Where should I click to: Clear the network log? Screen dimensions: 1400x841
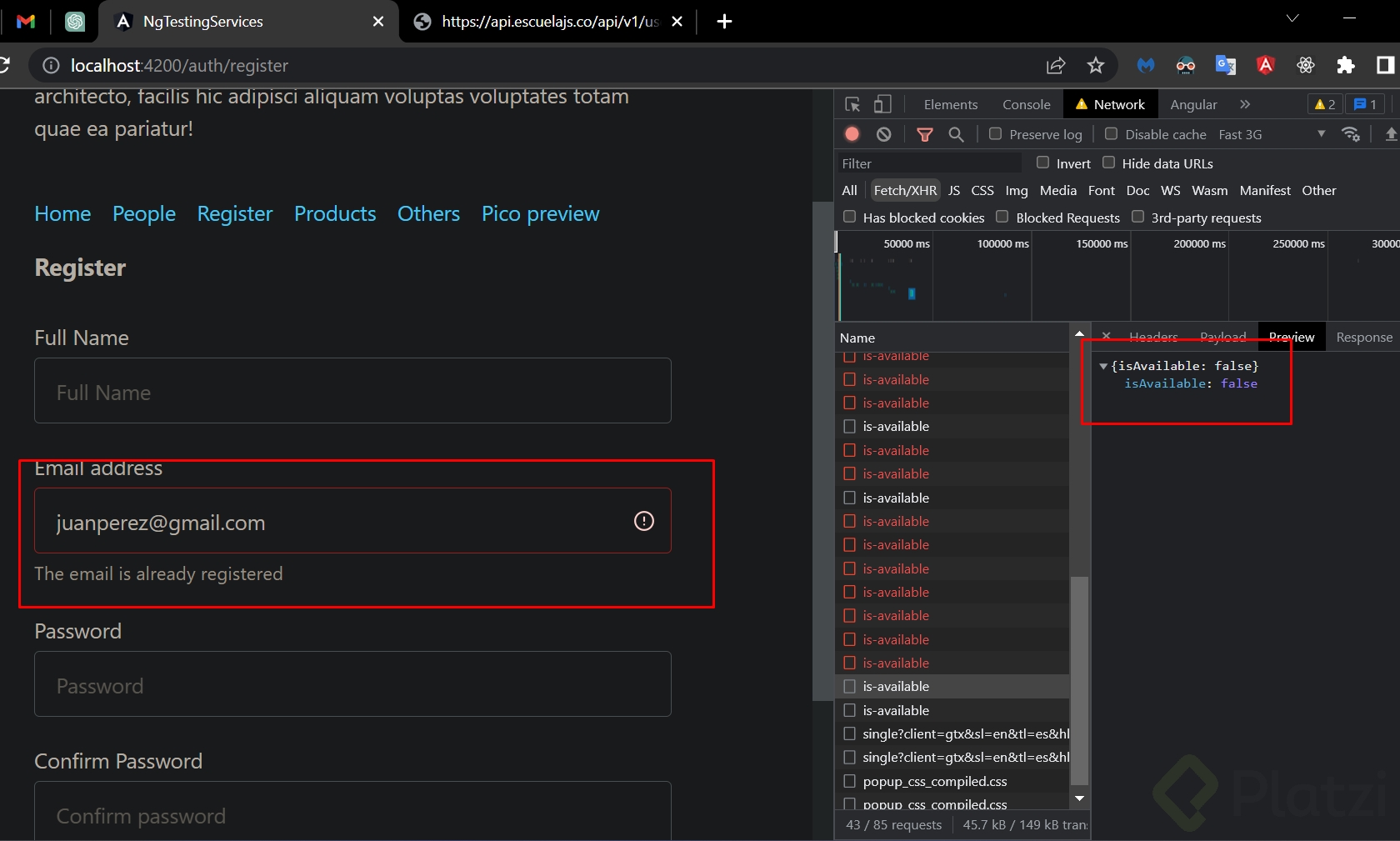click(883, 134)
